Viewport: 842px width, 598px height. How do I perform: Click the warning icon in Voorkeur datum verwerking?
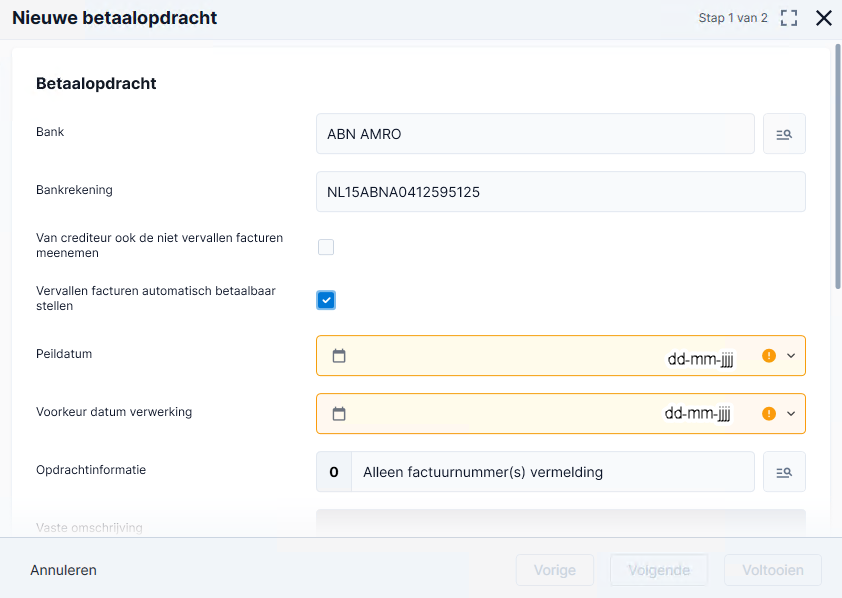coord(769,413)
